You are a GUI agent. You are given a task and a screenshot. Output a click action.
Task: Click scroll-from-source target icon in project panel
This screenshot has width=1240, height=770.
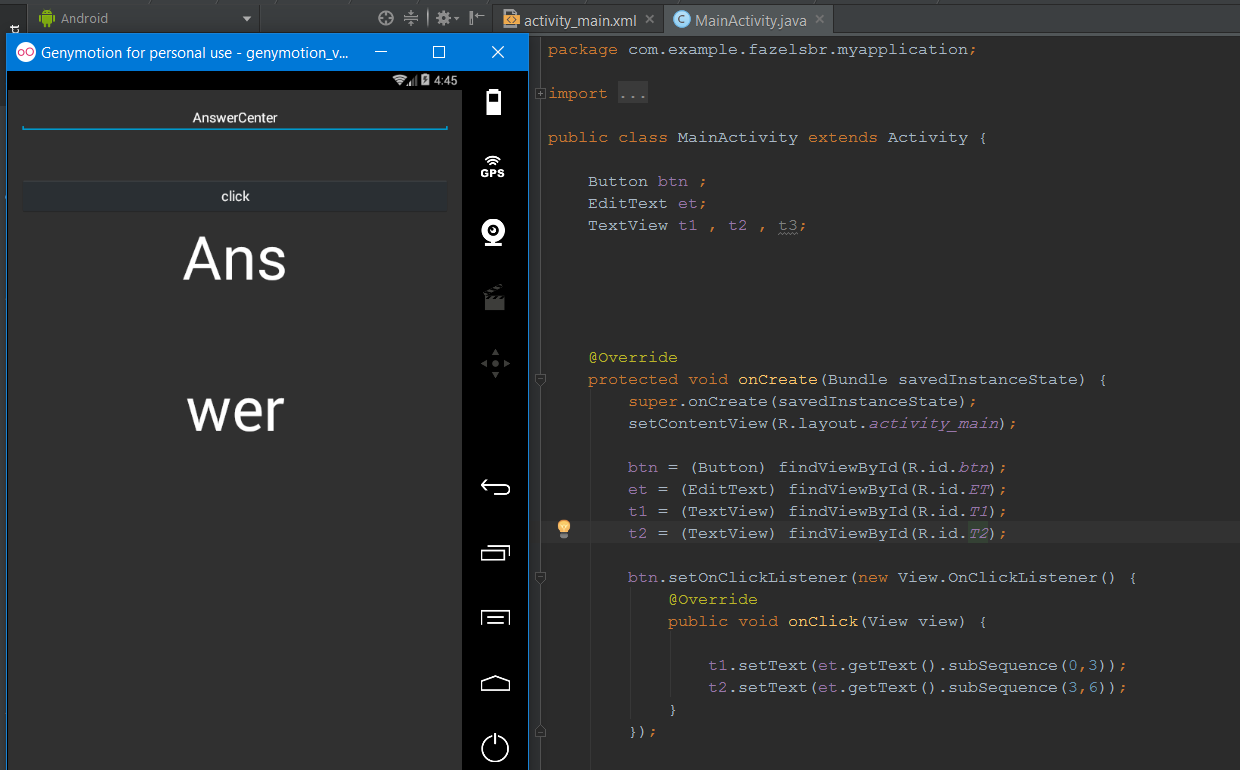(x=386, y=18)
